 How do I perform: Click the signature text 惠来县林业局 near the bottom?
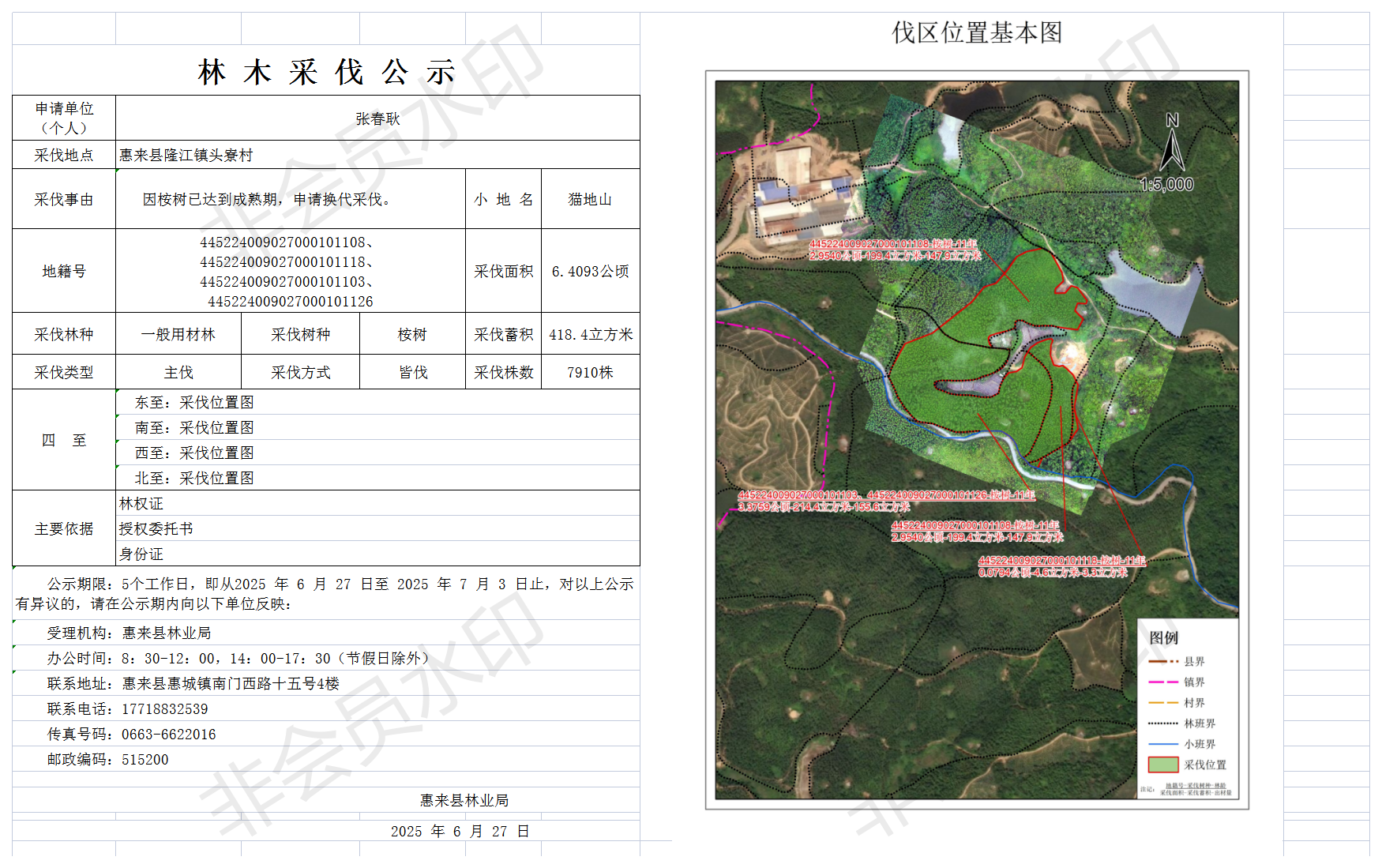click(x=464, y=800)
